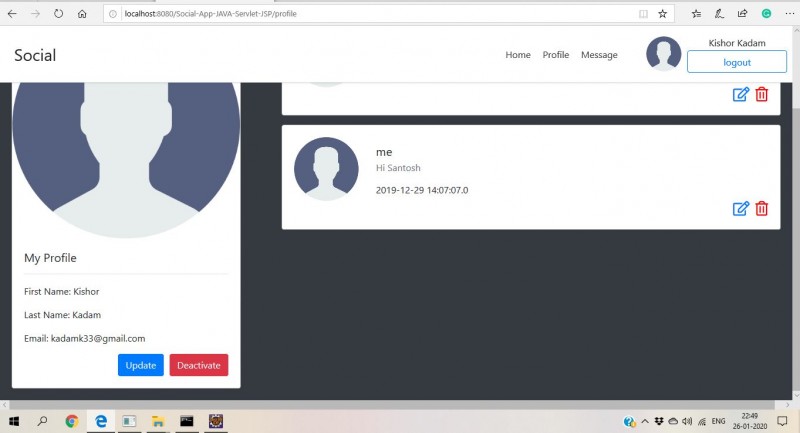Click 'Last Name: Kadam' text
800x433 pixels.
pos(62,315)
